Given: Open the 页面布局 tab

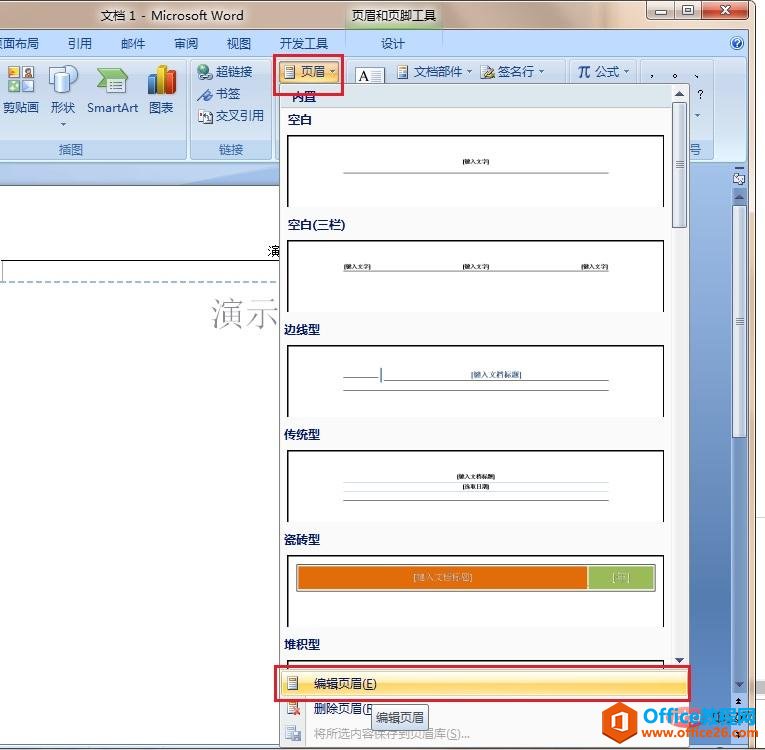Looking at the screenshot, I should coord(20,43).
